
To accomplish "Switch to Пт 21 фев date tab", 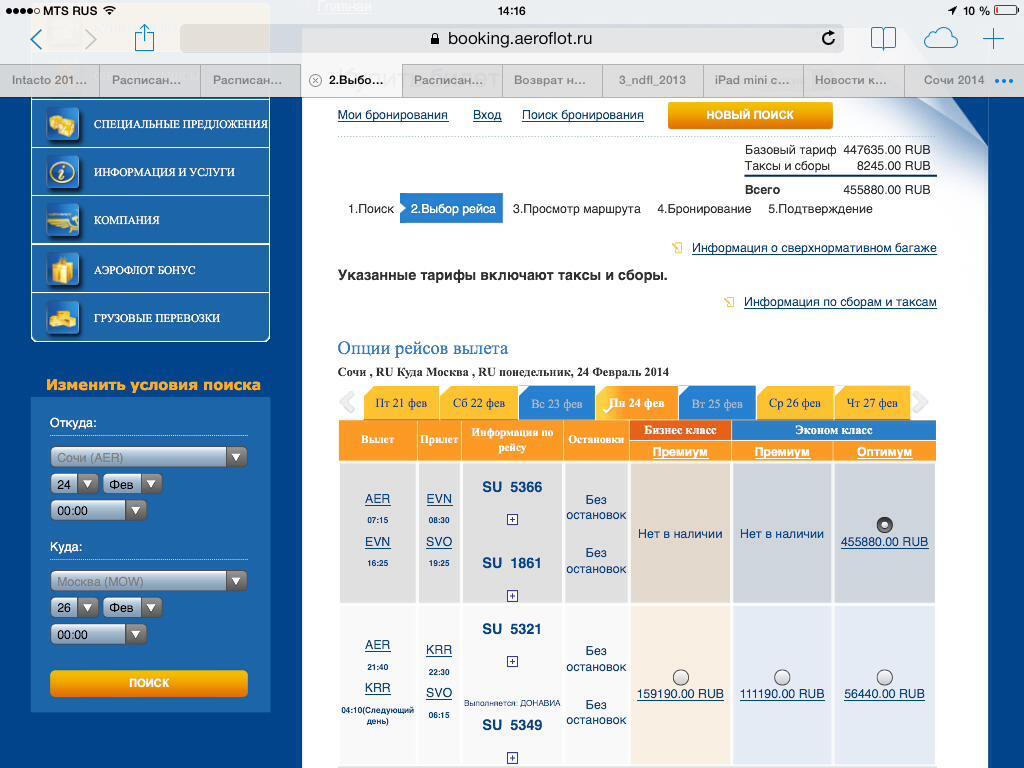I will click(400, 403).
